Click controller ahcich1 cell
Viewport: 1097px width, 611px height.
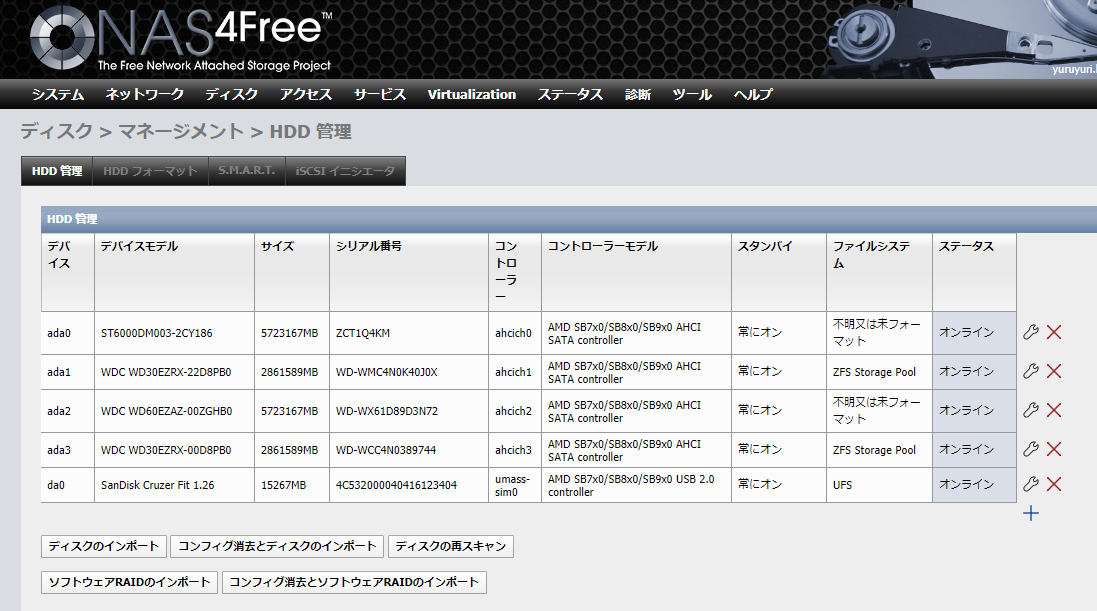point(515,372)
